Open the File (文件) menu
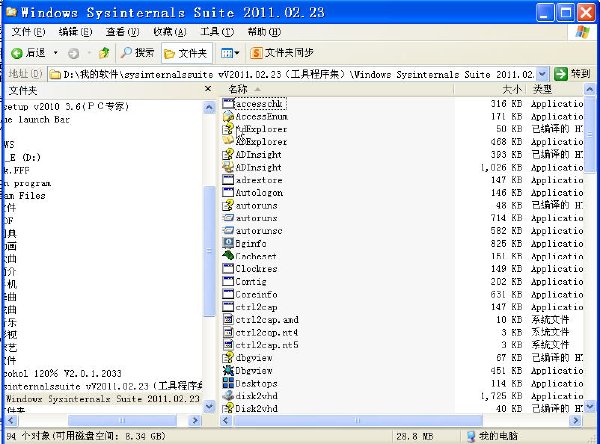The width and height of the screenshot is (600, 444). click(x=28, y=32)
